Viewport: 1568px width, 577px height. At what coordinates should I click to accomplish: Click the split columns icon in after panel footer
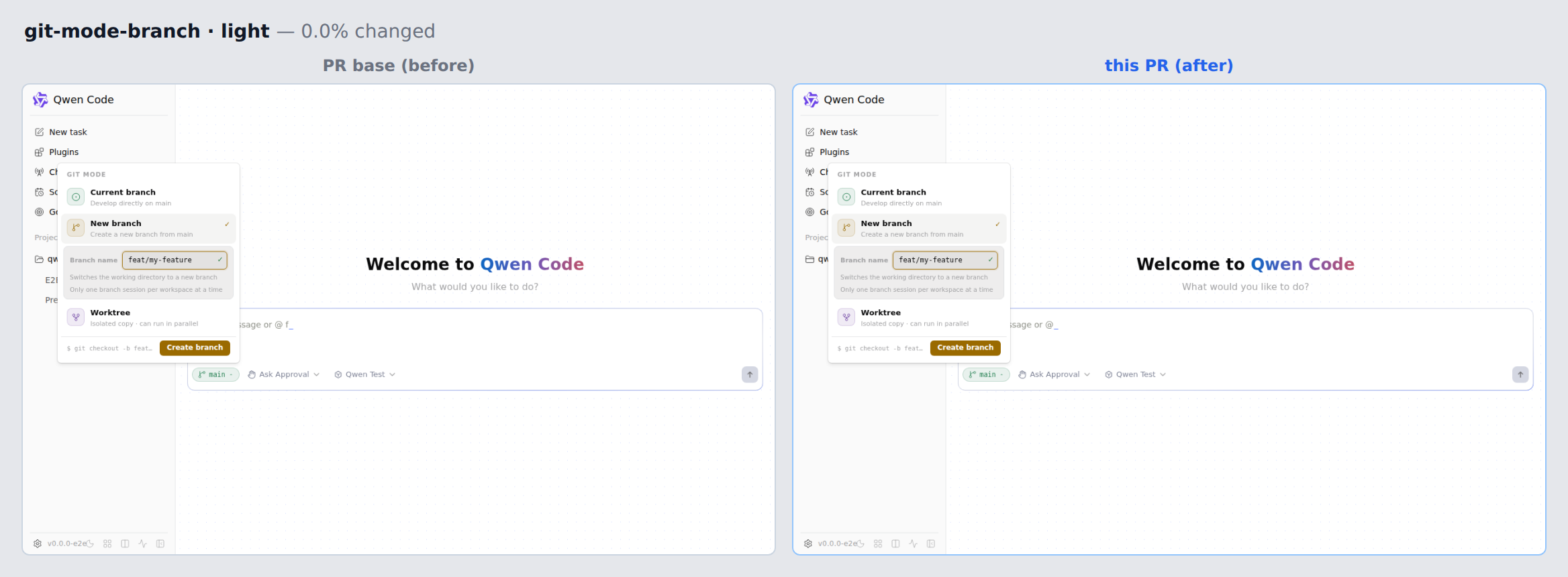(x=895, y=543)
